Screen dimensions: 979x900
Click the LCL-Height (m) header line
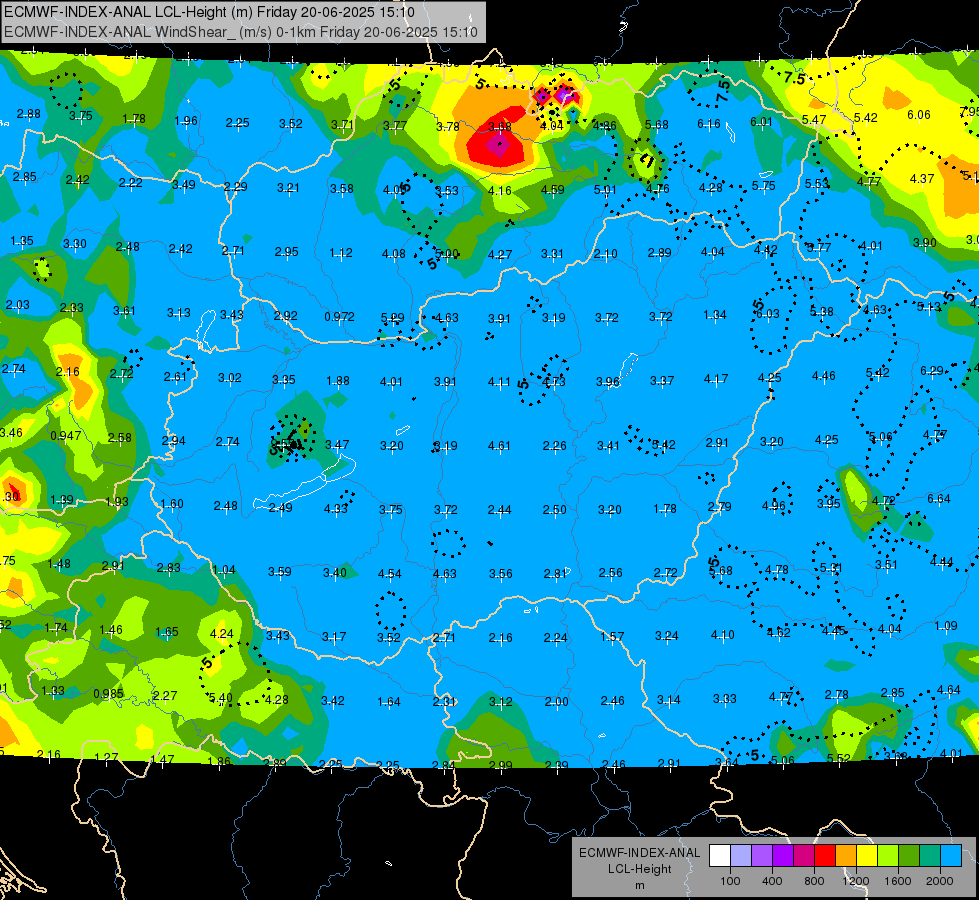pos(209,12)
